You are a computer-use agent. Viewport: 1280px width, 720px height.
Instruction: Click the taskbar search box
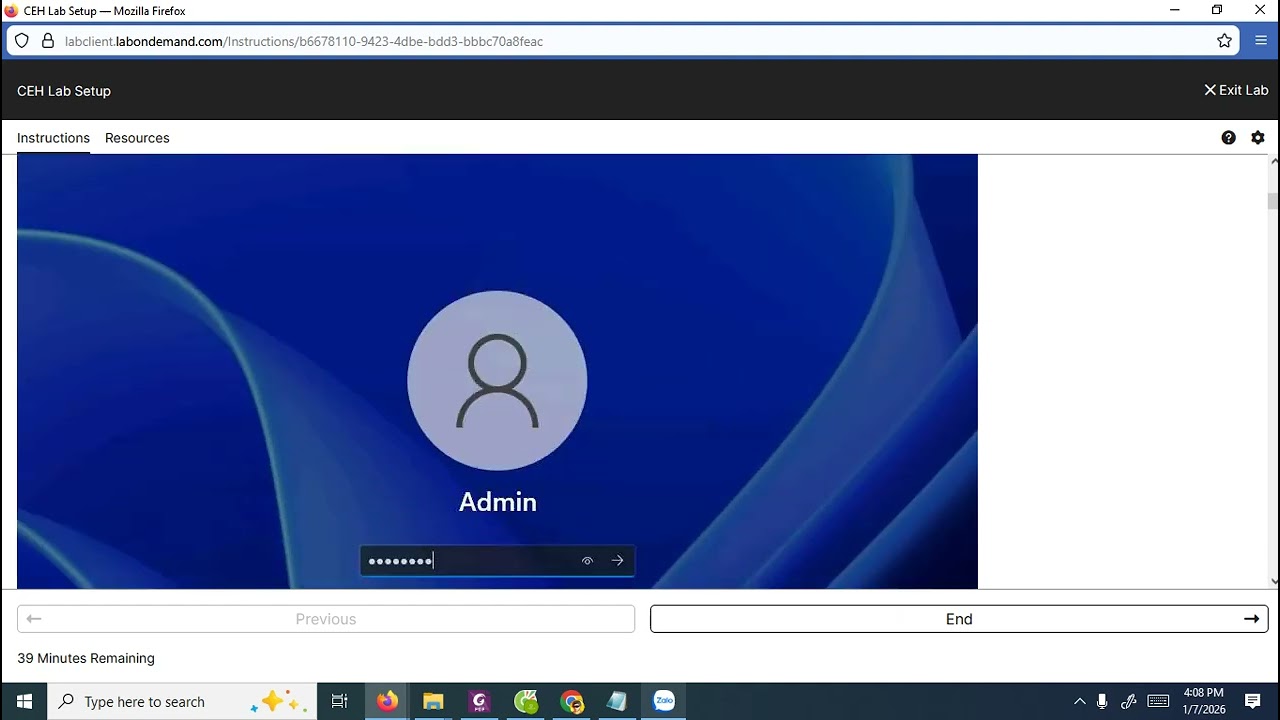[182, 701]
